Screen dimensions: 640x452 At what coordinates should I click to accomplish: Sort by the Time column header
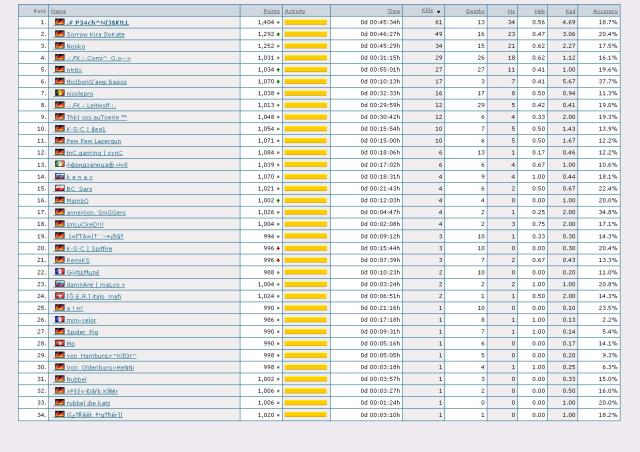[393, 10]
